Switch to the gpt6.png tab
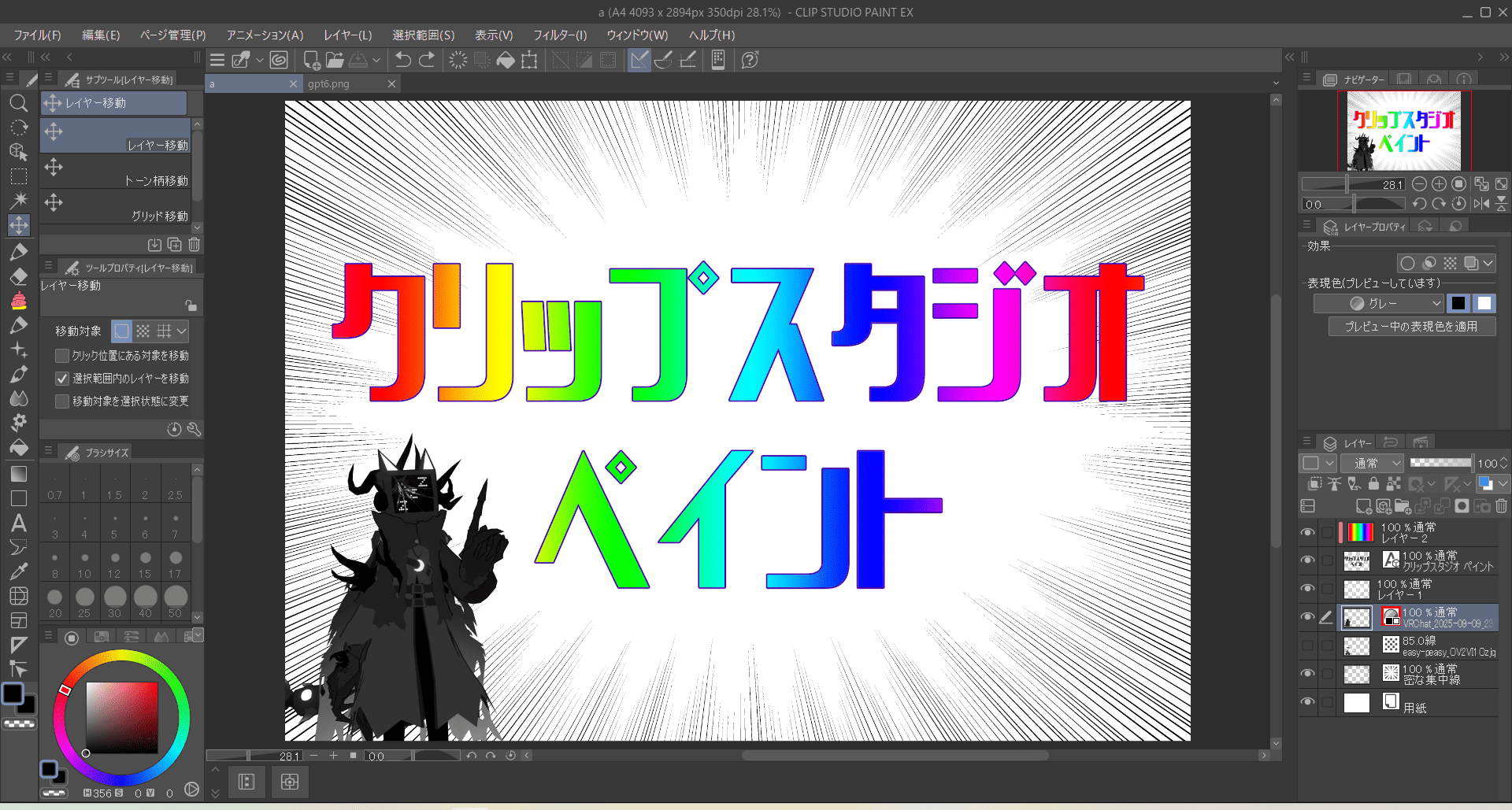The height and width of the screenshot is (810, 1512). 329,83
